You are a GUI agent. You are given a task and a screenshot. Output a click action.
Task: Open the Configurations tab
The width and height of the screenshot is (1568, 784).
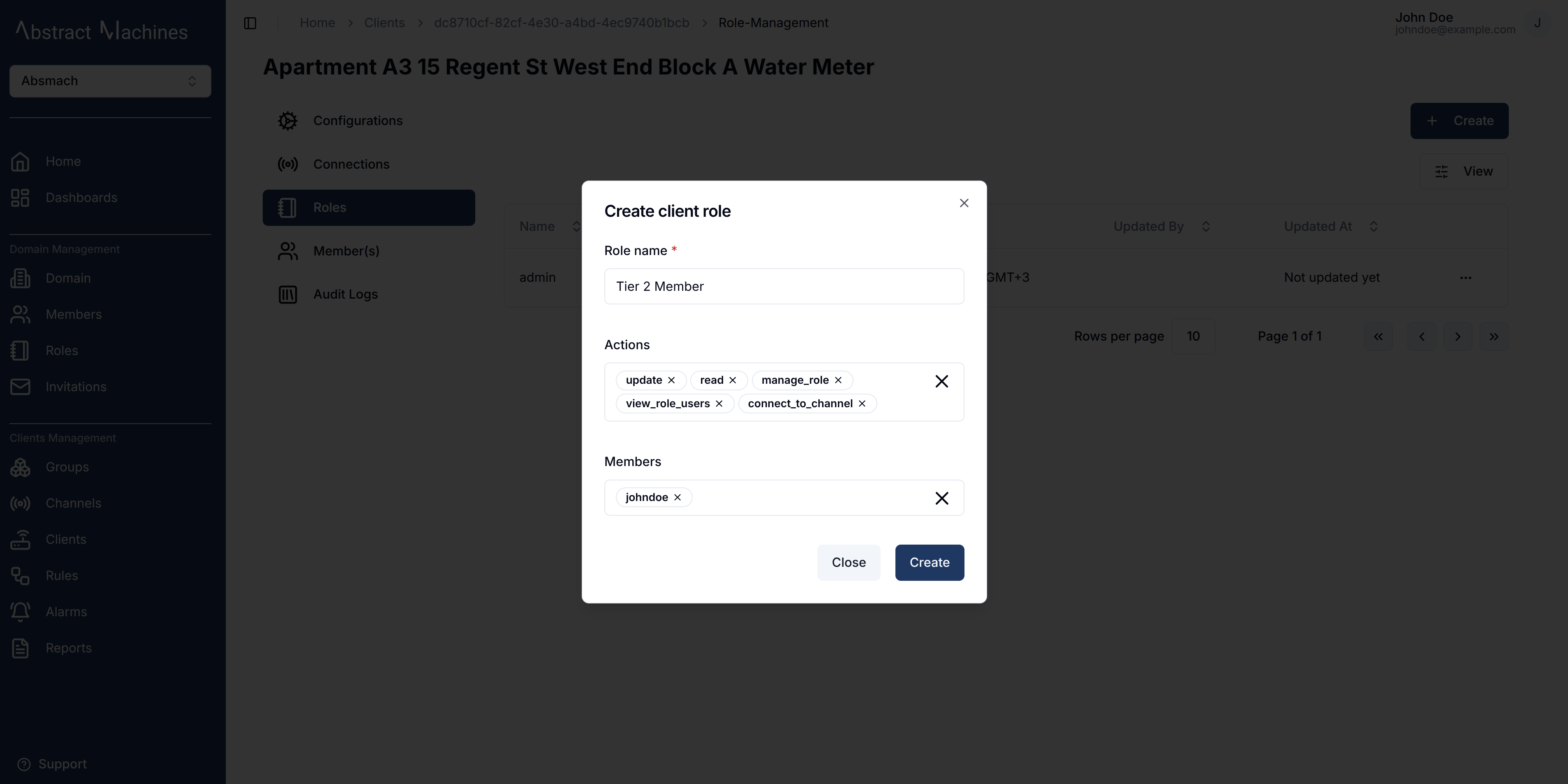pyautogui.click(x=369, y=121)
